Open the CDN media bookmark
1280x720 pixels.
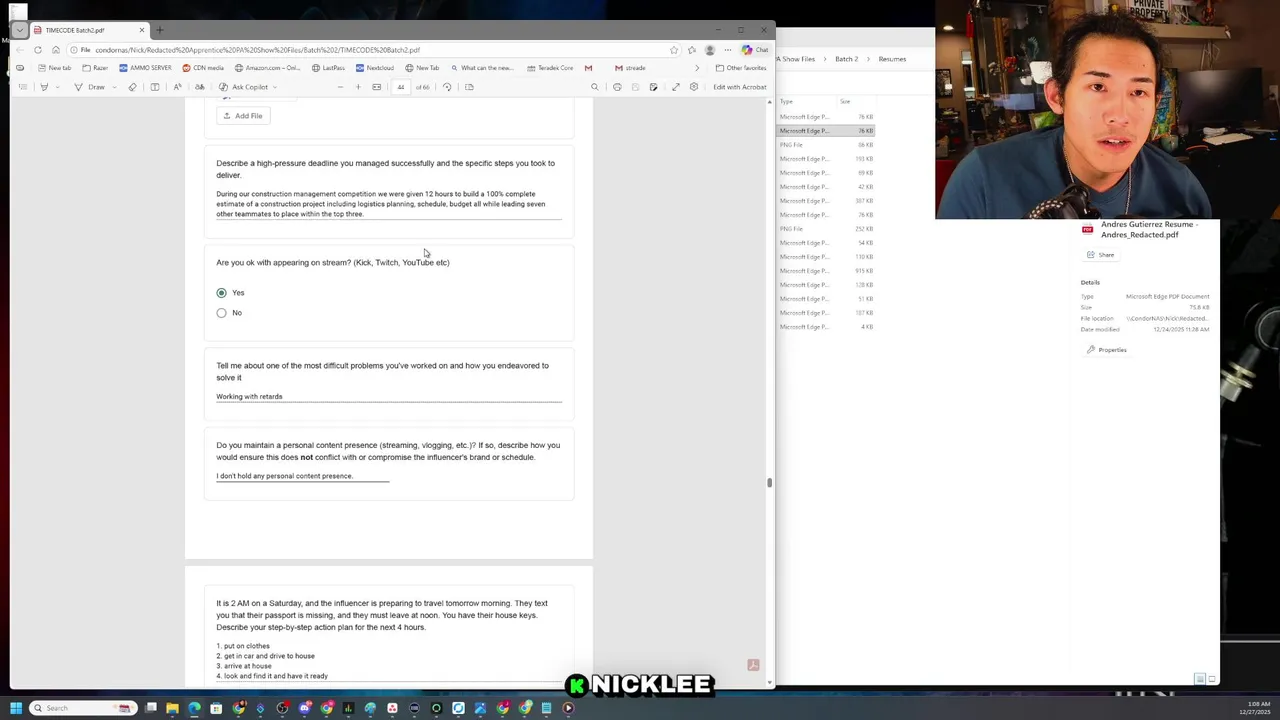204,68
